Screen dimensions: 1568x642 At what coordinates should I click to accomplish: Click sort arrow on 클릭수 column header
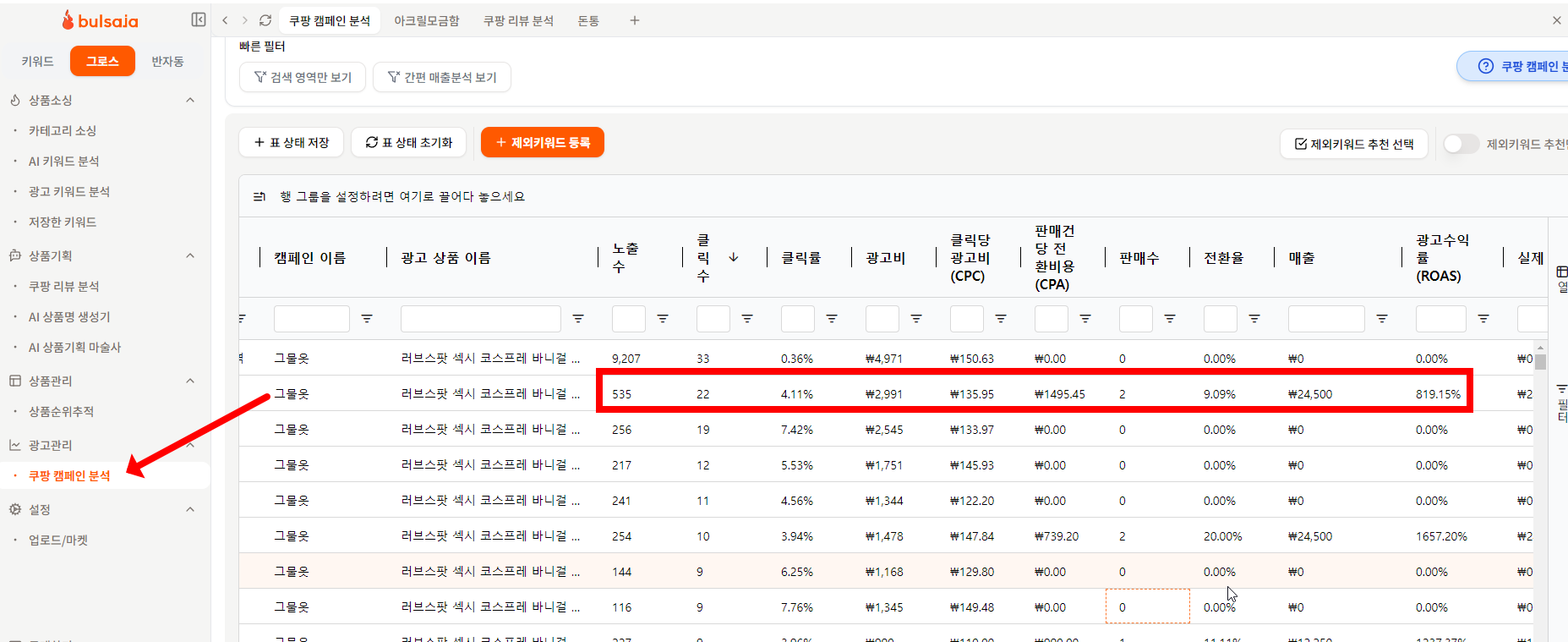(733, 257)
